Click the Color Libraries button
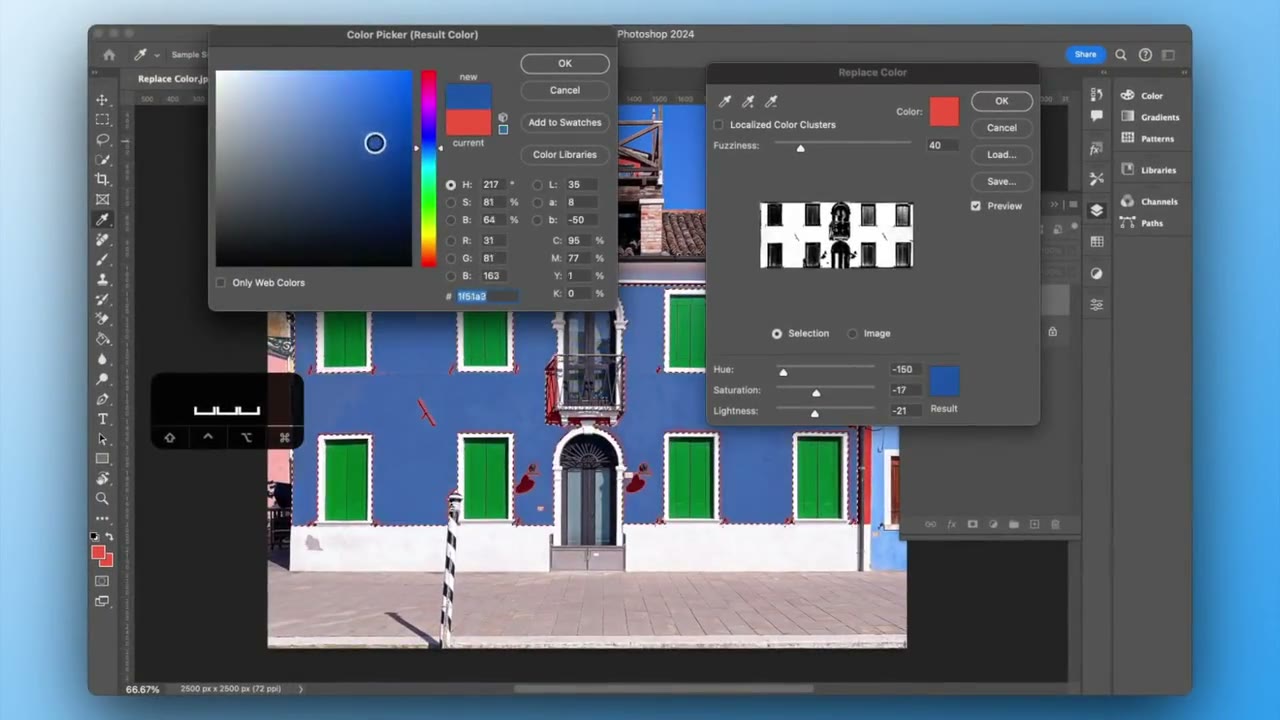Viewport: 1280px width, 720px height. click(x=565, y=154)
